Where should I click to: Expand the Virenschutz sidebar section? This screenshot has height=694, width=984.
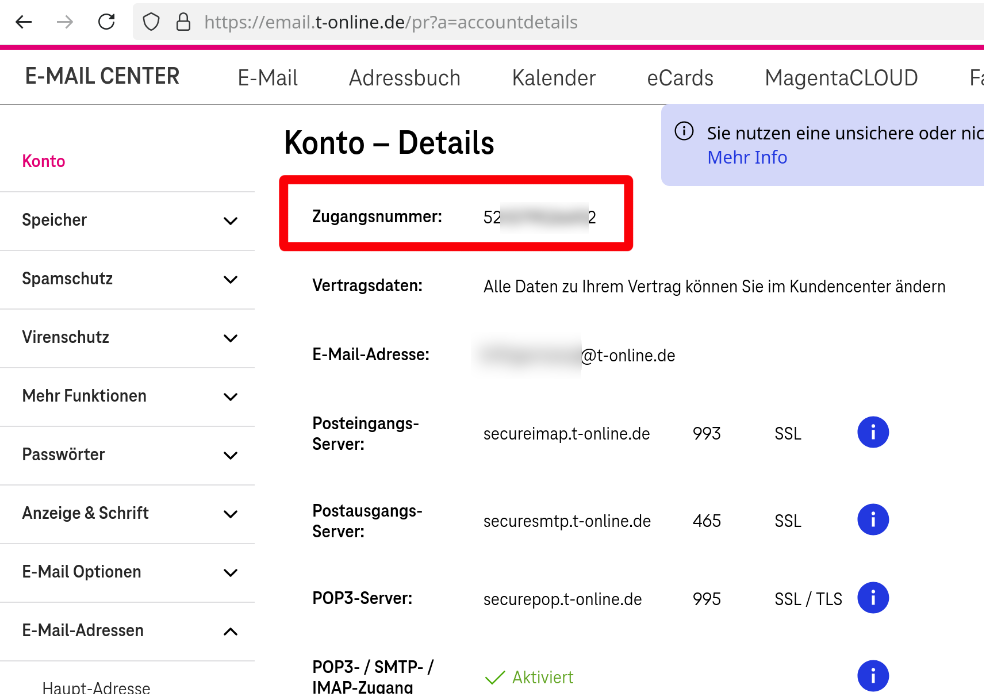coord(230,338)
